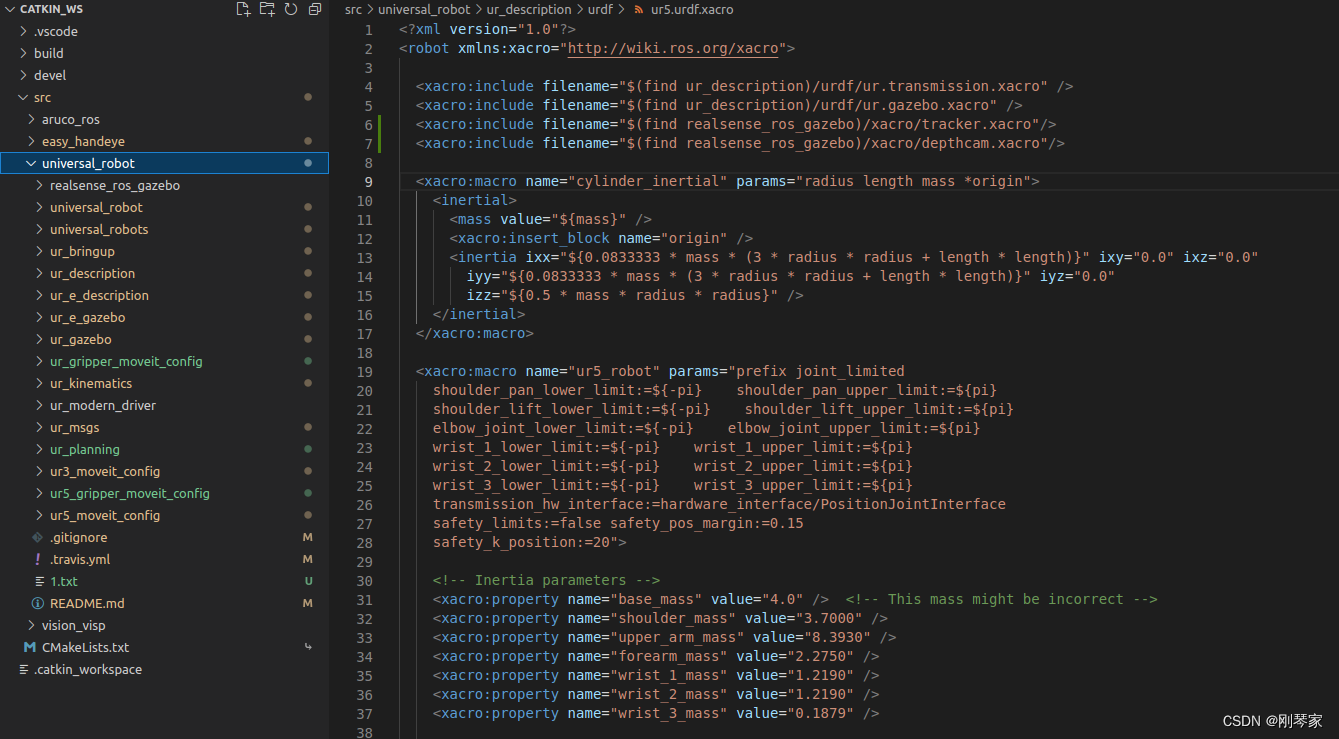Open the ur_kinematics folder
Screen dimensions: 1339x739
click(91, 383)
